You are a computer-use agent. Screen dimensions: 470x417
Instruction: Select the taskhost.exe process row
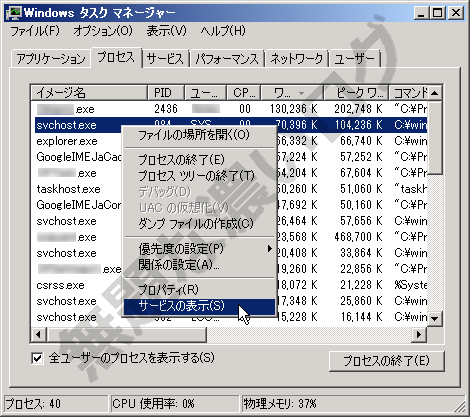point(231,189)
